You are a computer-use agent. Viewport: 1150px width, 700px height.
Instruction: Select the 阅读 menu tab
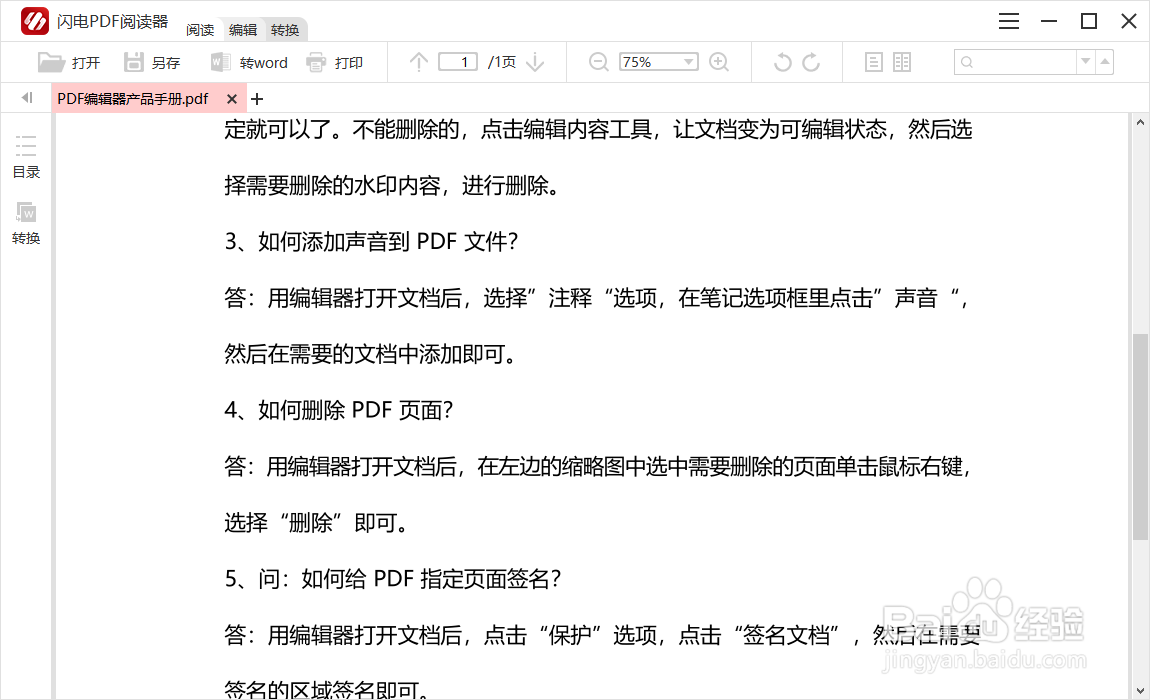point(200,29)
